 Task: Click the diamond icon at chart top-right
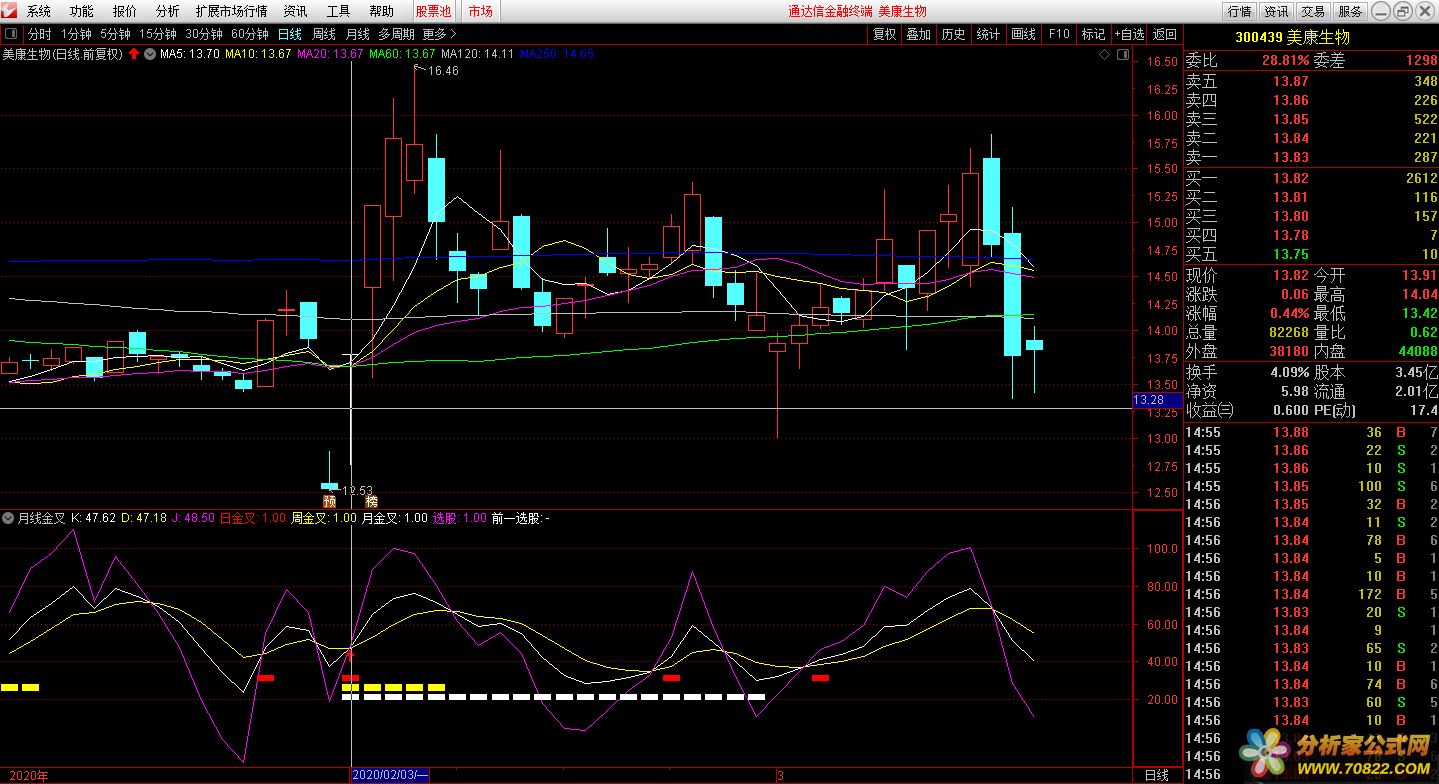[x=1102, y=54]
